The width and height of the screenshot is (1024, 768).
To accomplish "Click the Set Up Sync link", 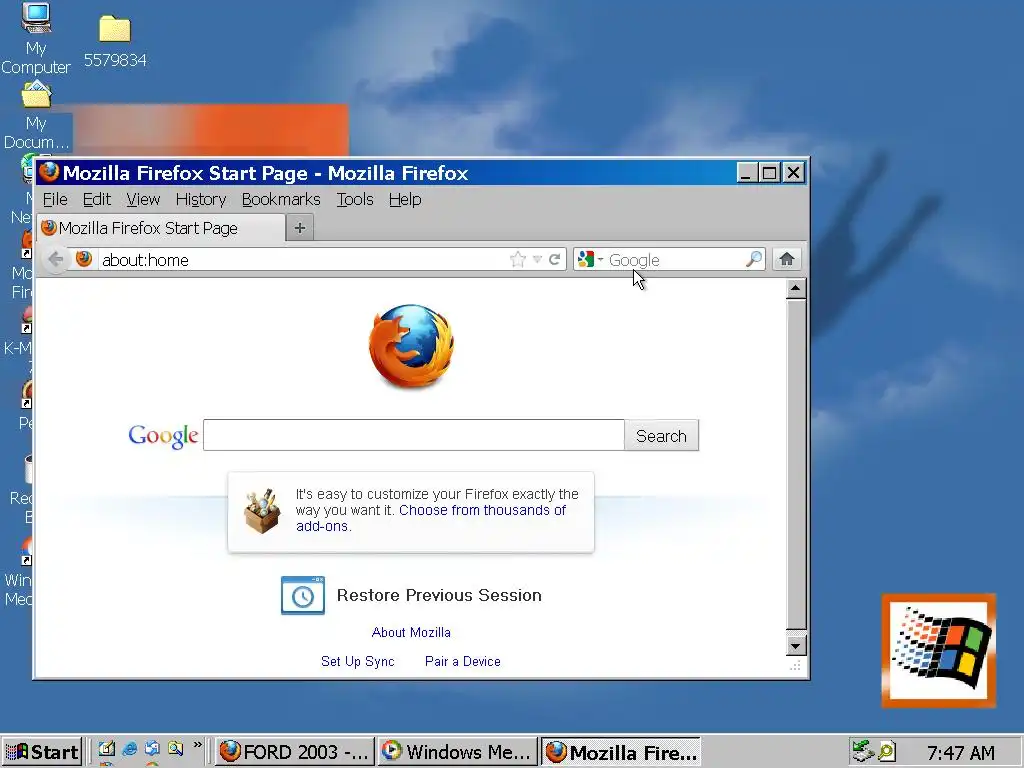I will tap(357, 661).
